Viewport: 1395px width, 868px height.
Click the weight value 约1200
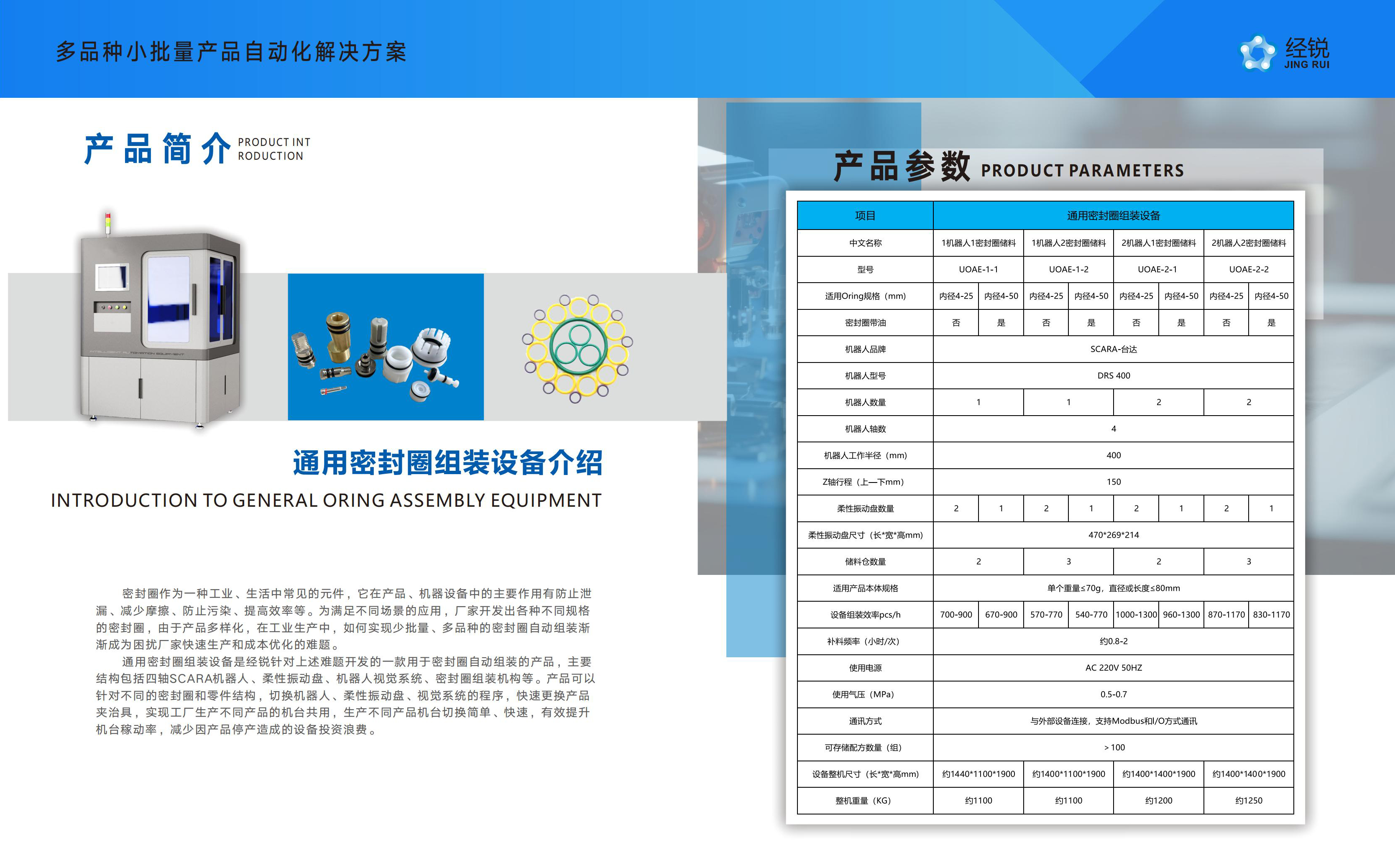coord(1158,800)
